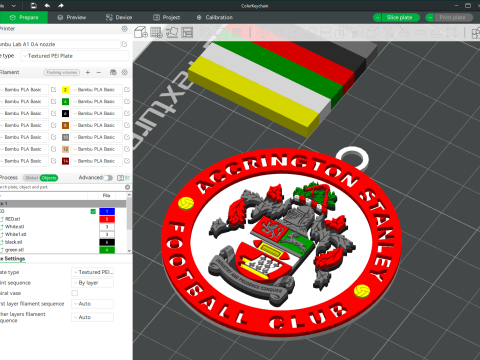
Task: Click the Assembly view icon at toolbar end
Action: tap(476, 33)
